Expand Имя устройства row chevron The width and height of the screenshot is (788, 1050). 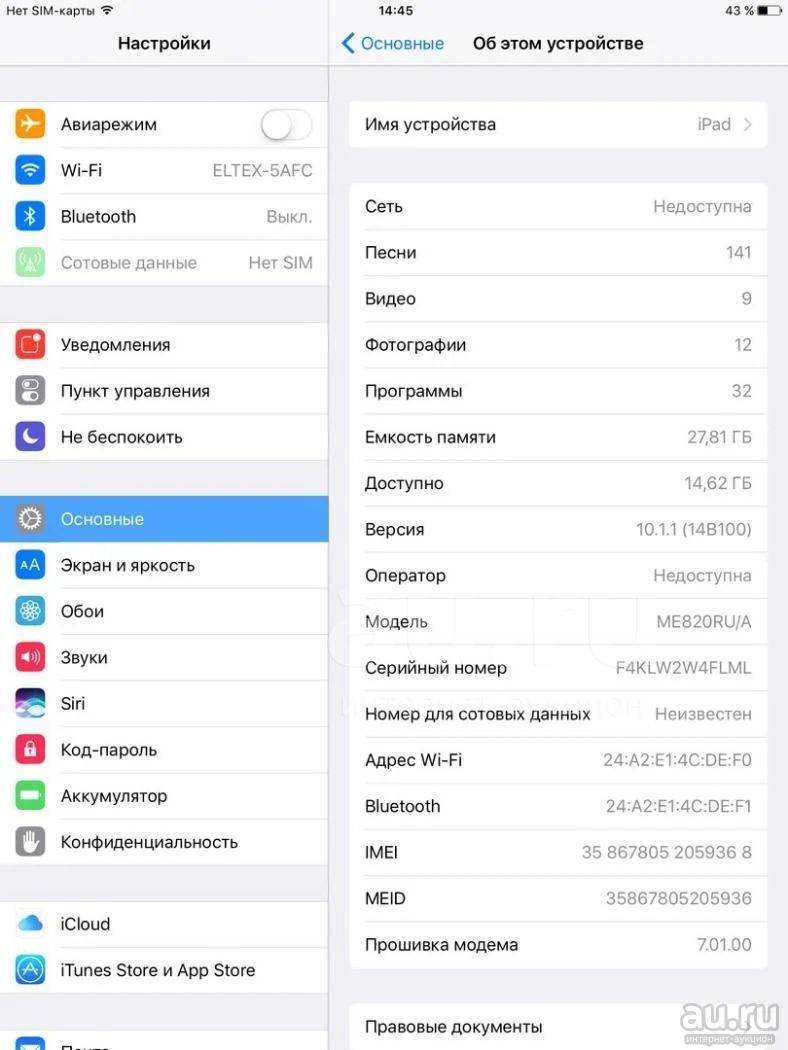click(748, 125)
